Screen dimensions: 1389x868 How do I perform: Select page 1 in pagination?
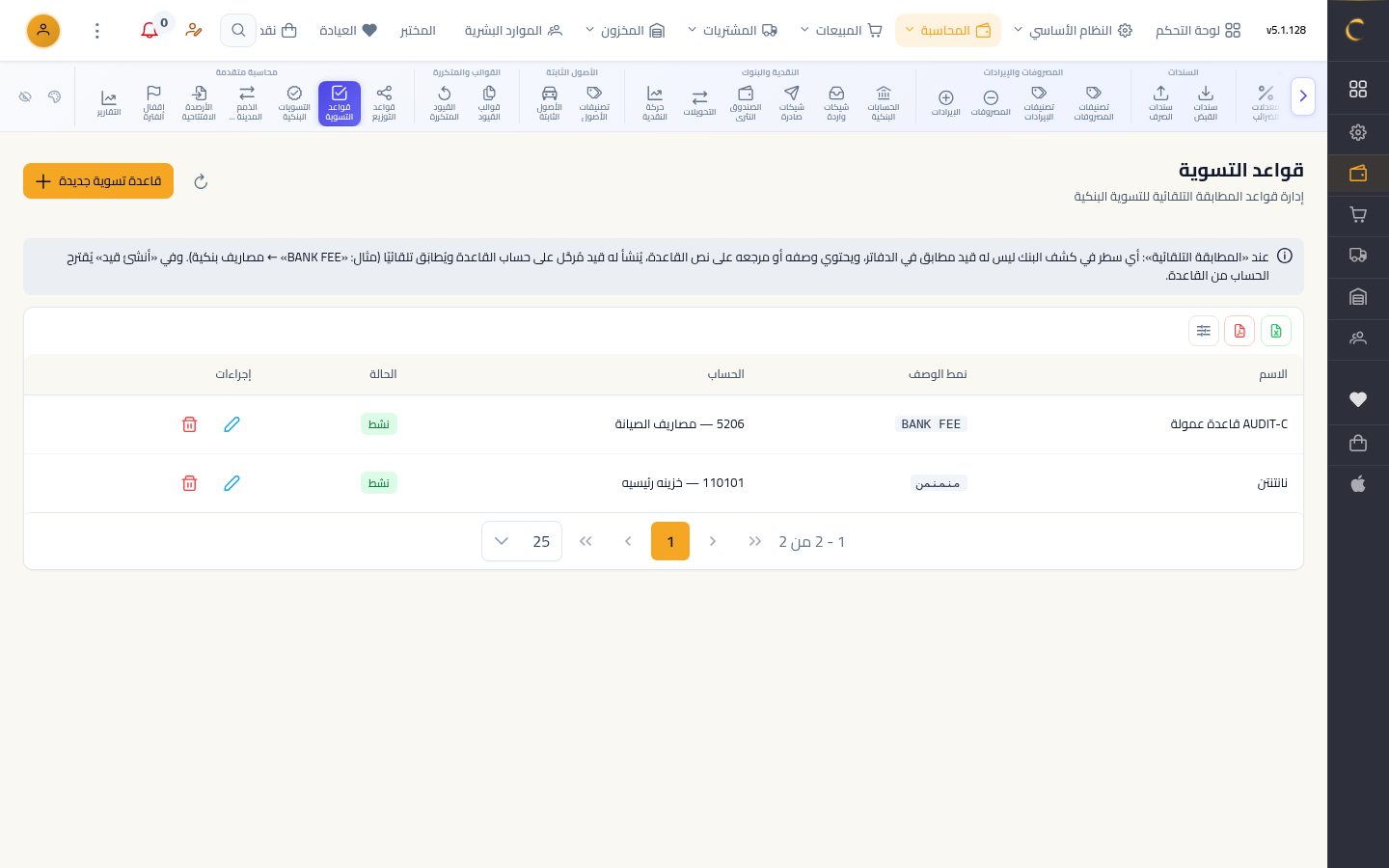(670, 541)
